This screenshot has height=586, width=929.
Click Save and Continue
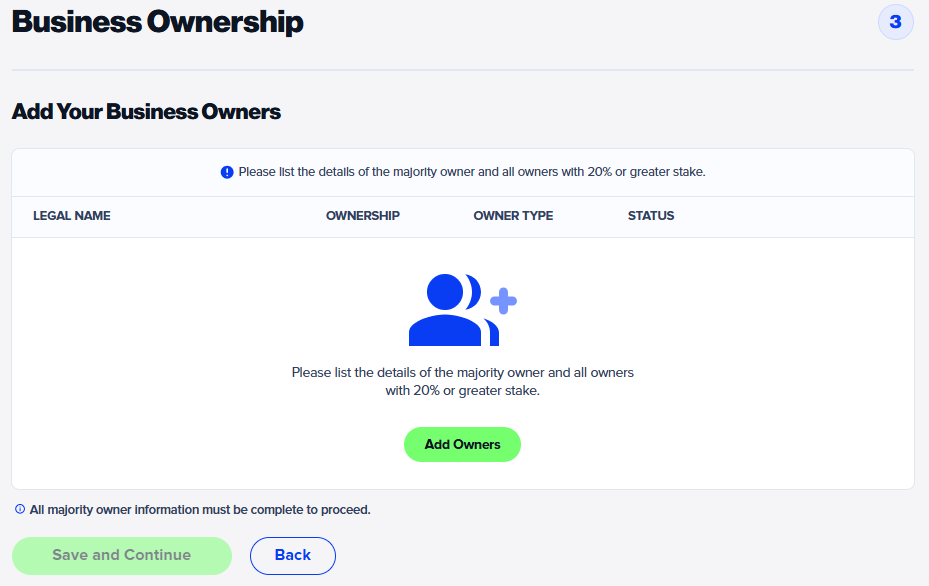(121, 555)
